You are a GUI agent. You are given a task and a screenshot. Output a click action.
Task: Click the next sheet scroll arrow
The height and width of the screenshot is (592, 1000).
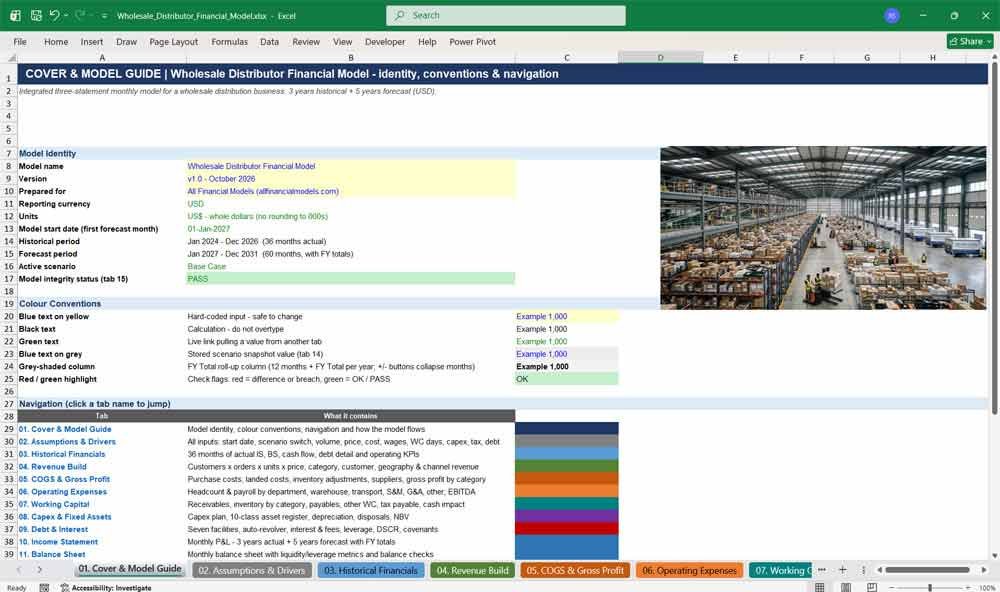(x=40, y=570)
